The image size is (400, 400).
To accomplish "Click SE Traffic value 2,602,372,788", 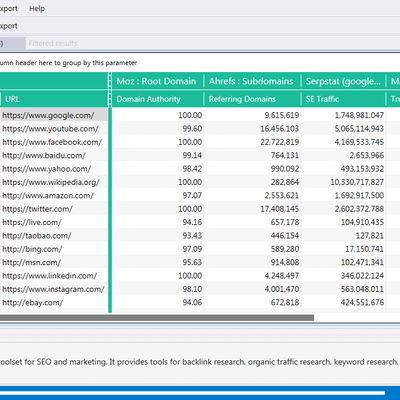I will click(359, 209).
